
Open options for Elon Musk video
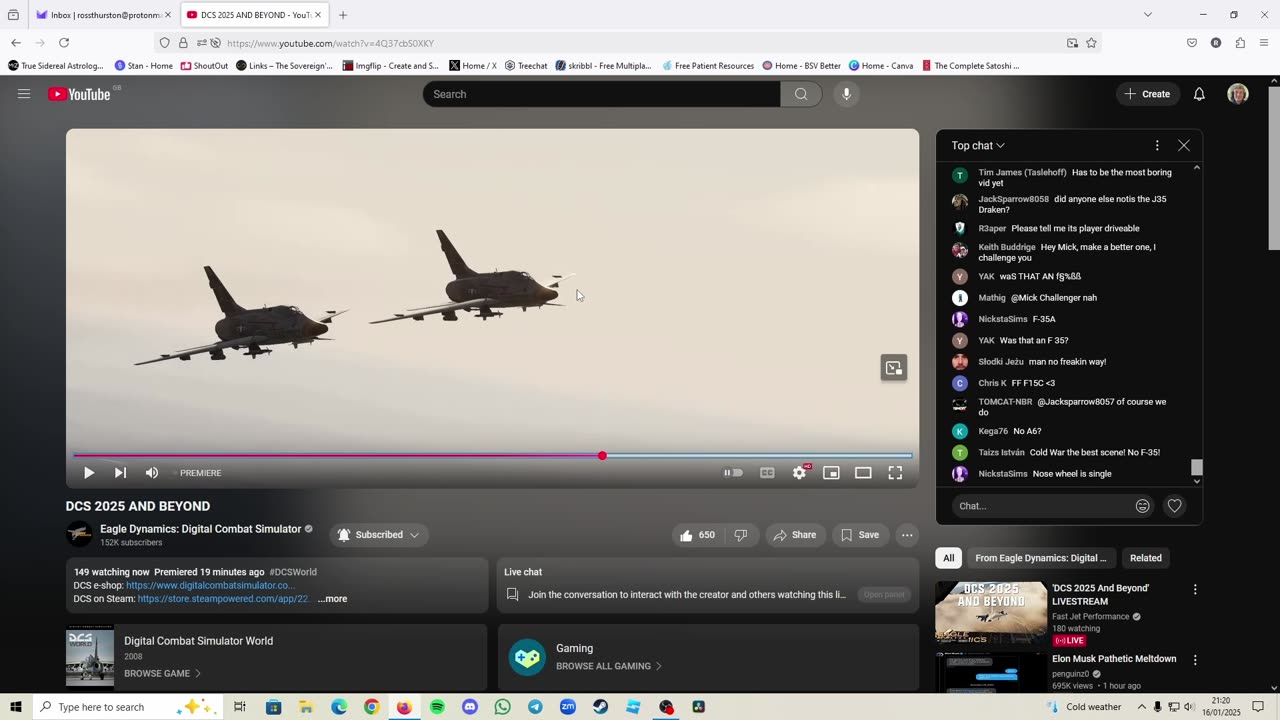(1195, 660)
